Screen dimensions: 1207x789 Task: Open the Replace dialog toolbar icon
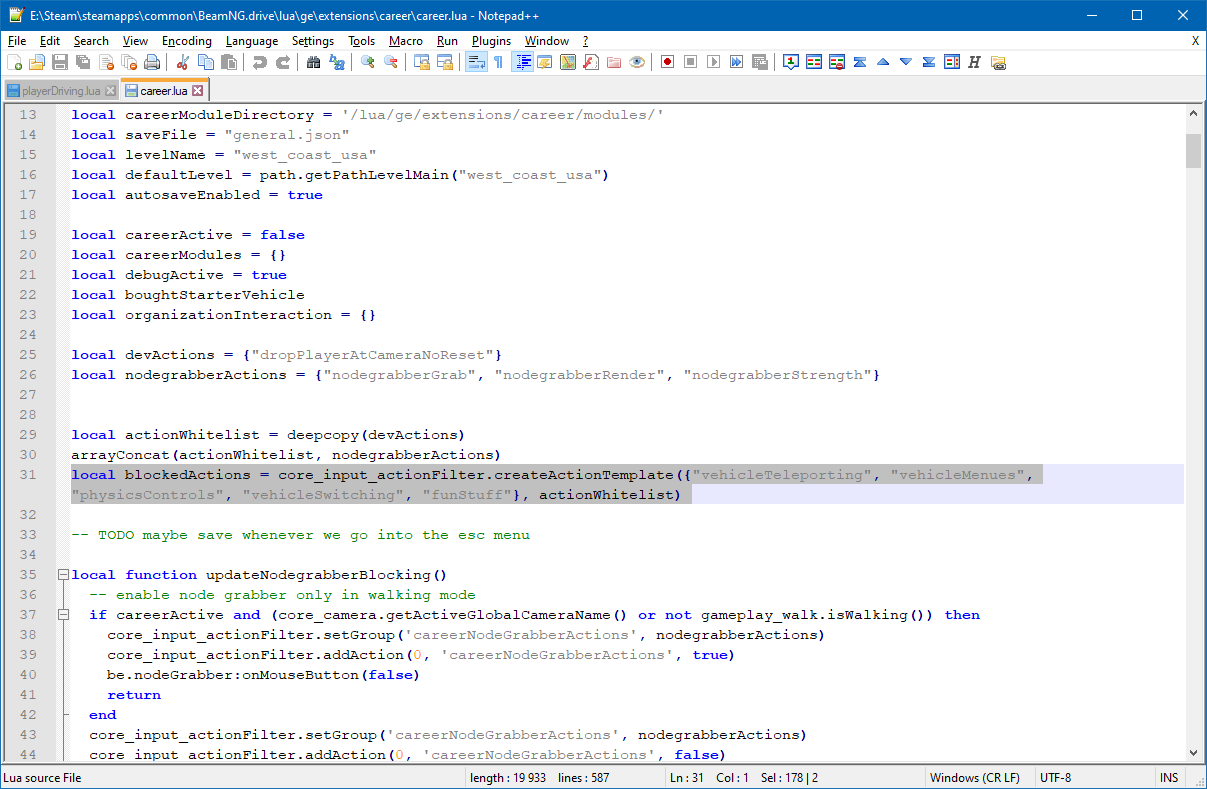point(337,62)
